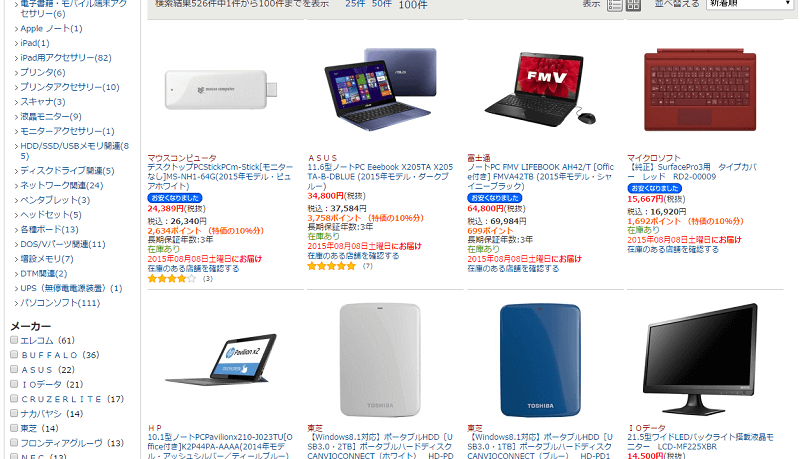
Task: Switch to grid view display icon
Action: click(x=633, y=5)
